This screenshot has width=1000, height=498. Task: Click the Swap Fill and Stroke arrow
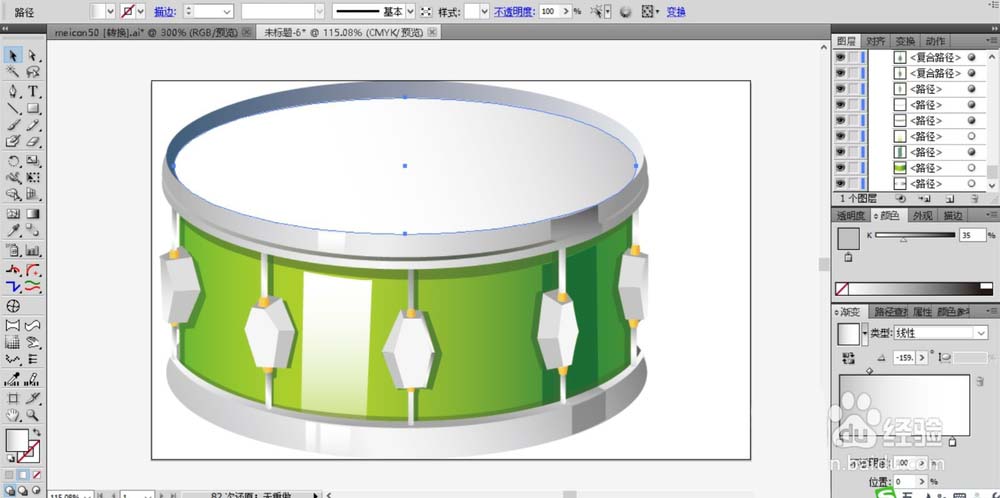(x=36, y=433)
